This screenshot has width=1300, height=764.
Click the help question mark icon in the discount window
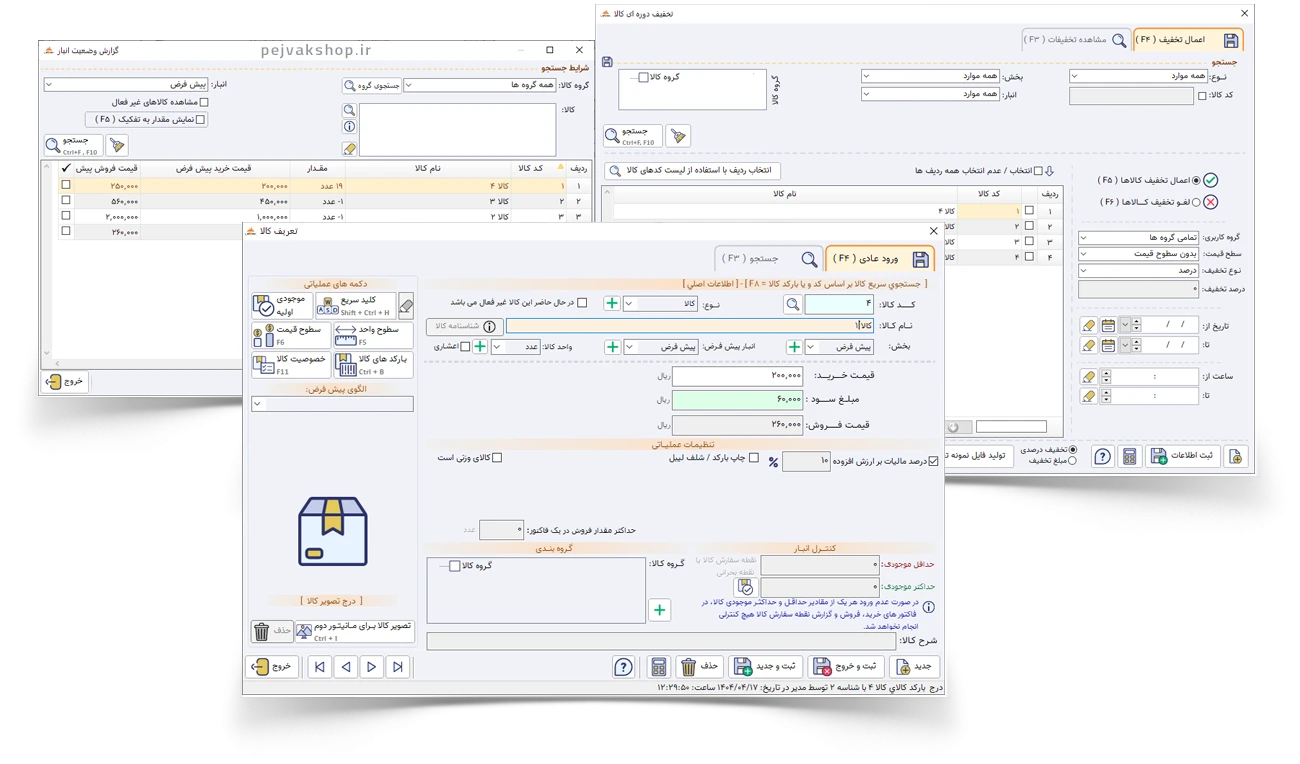coord(1102,456)
